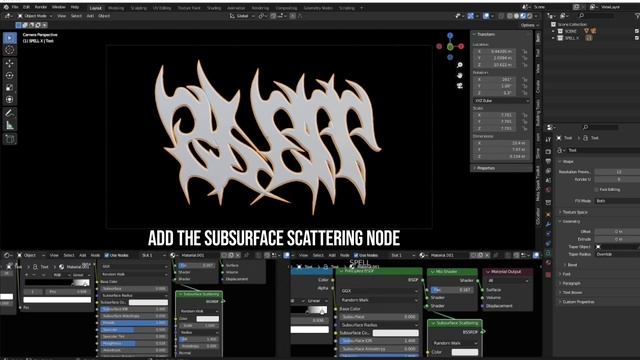Open the Modifiers wrench properties icon

click(x=548, y=224)
